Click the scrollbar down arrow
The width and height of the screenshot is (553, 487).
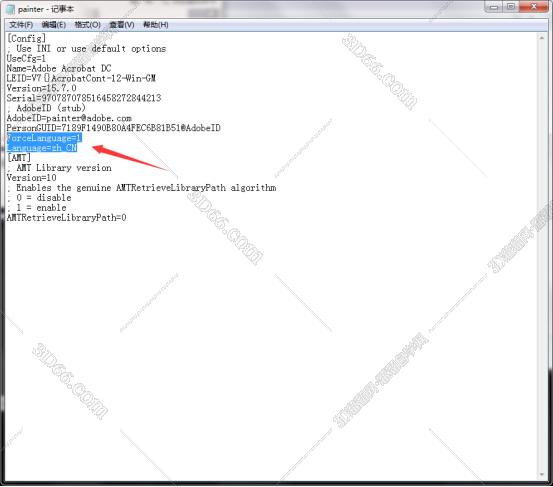(x=542, y=475)
